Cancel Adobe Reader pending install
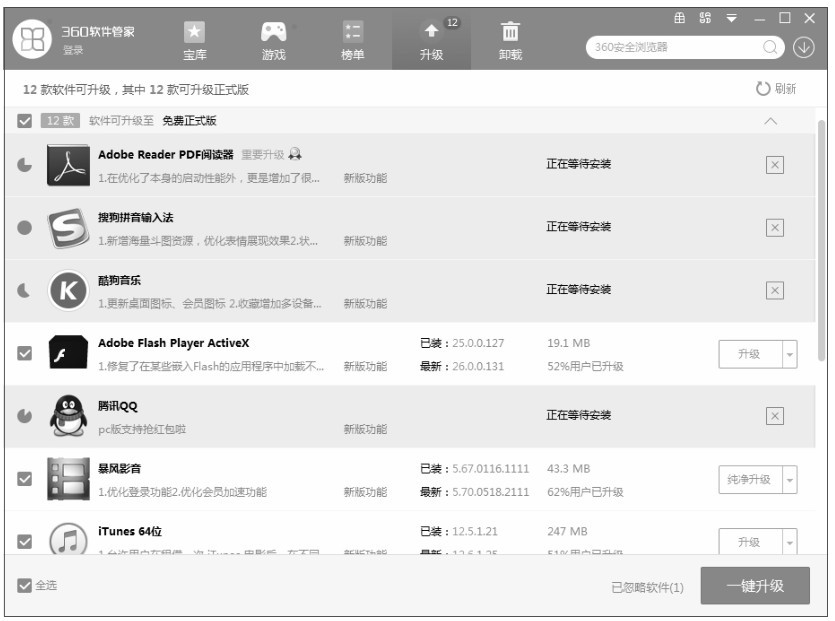This screenshot has height=621, width=835. pos(775,165)
